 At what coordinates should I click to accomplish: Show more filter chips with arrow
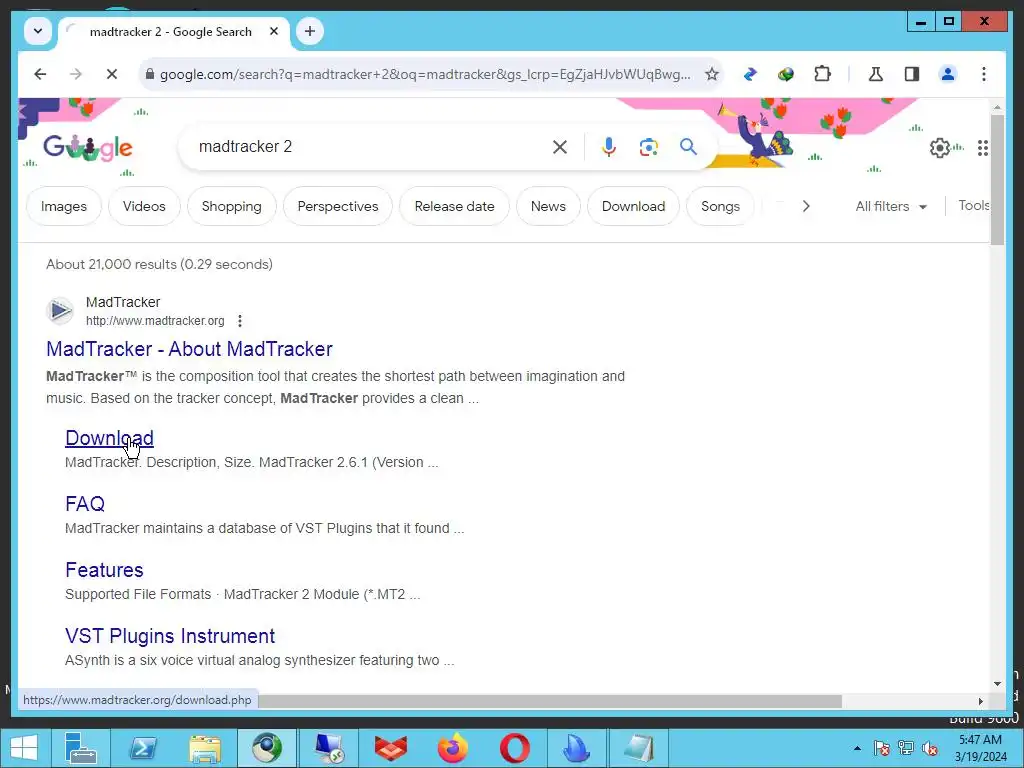(806, 206)
